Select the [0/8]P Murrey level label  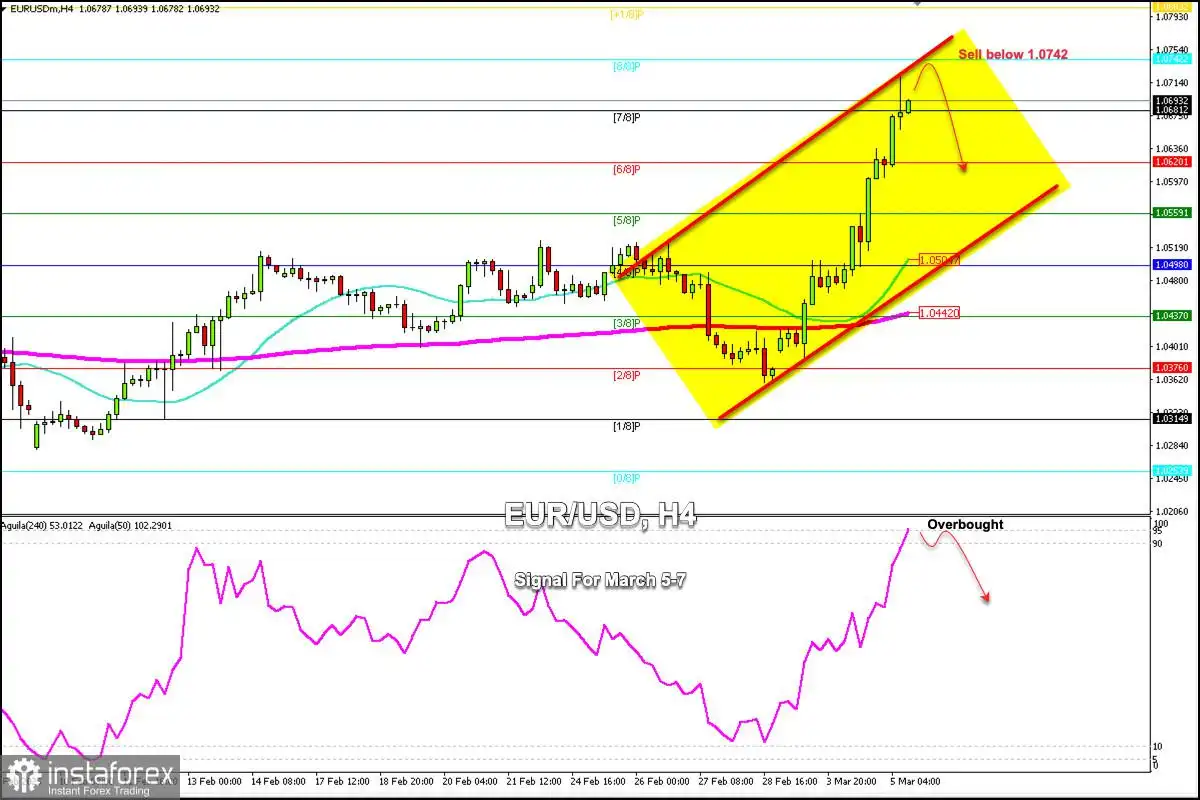[626, 478]
